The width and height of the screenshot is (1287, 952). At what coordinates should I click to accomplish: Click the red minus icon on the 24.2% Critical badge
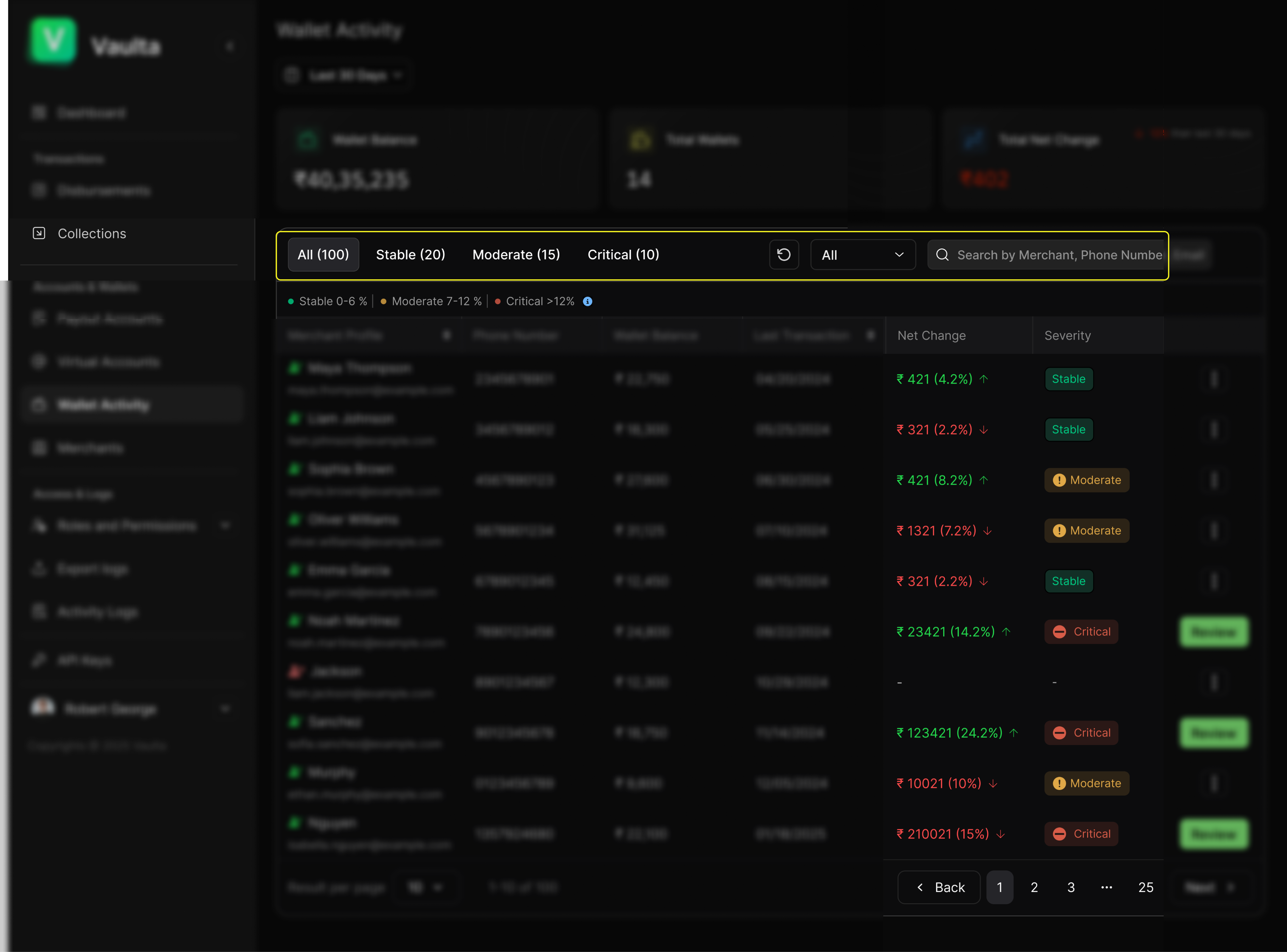[1059, 733]
